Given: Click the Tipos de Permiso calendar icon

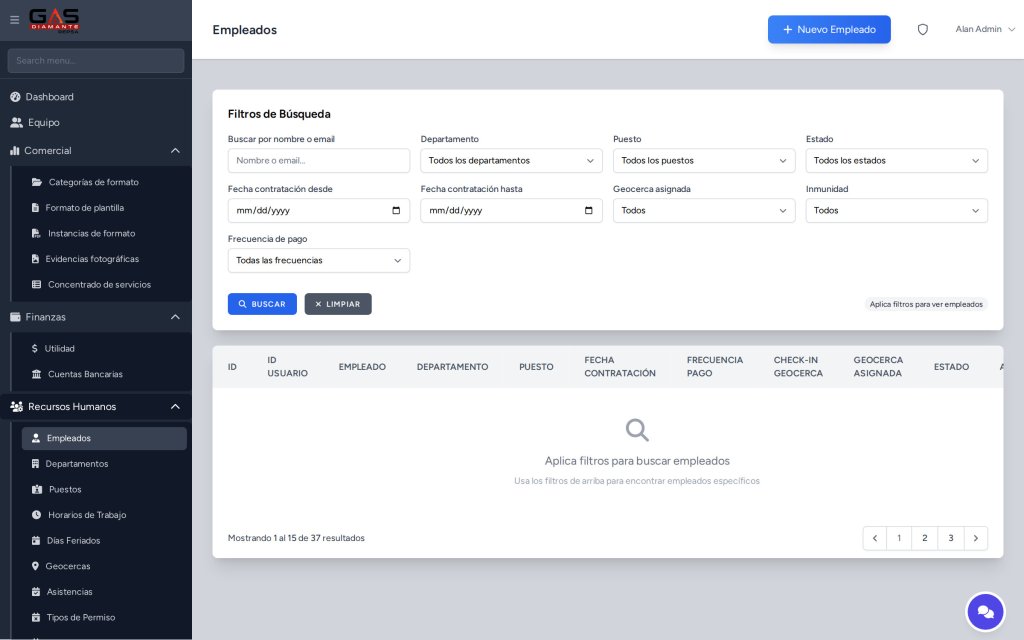Looking at the screenshot, I should tap(36, 617).
